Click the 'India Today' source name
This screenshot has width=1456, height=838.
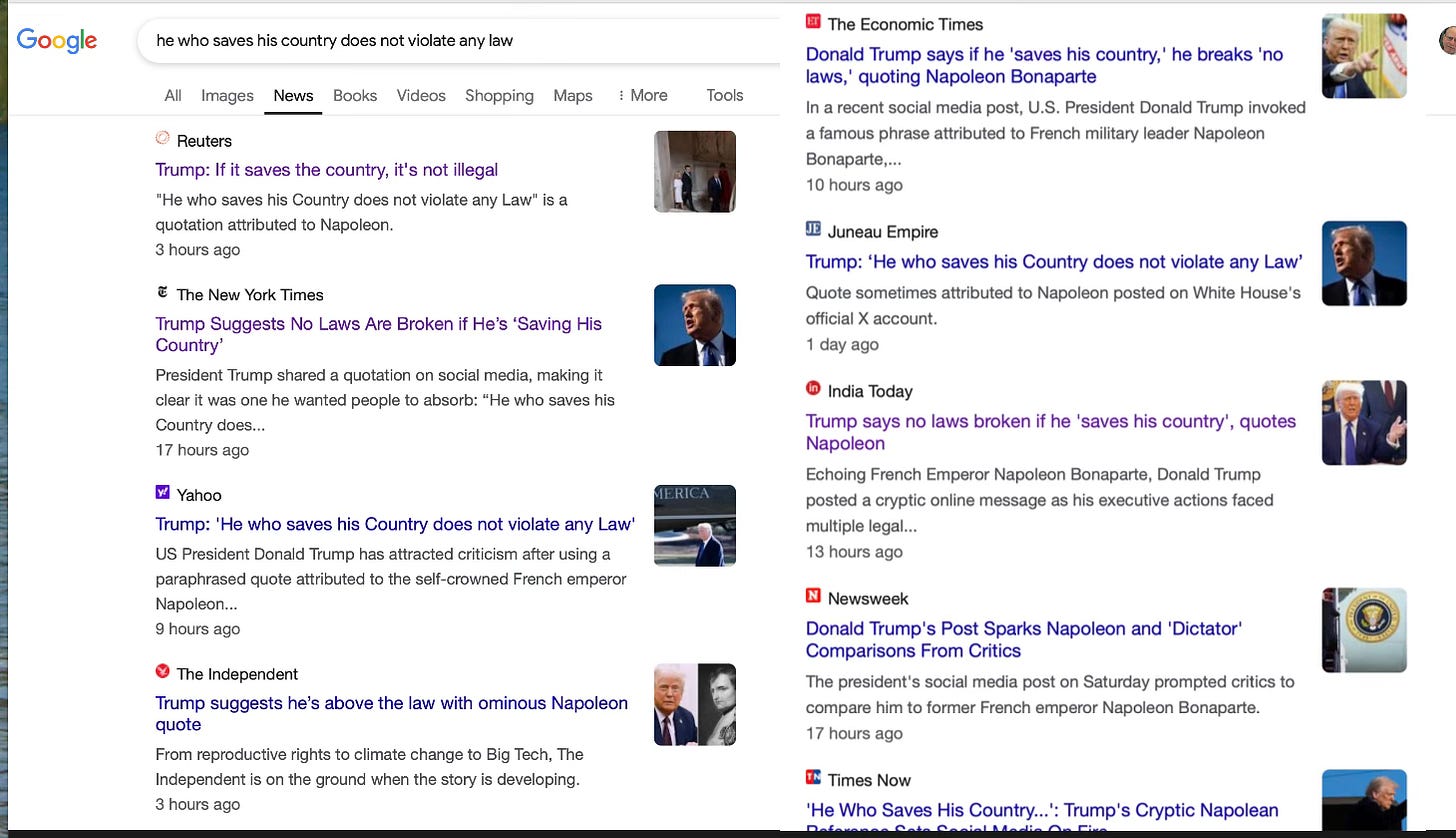tap(870, 391)
